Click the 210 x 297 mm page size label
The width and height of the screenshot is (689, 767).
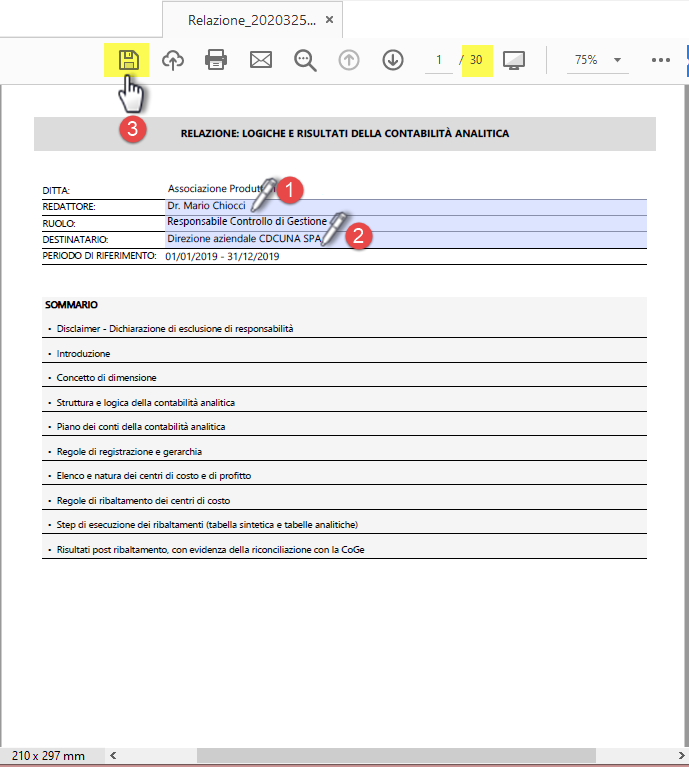click(48, 756)
